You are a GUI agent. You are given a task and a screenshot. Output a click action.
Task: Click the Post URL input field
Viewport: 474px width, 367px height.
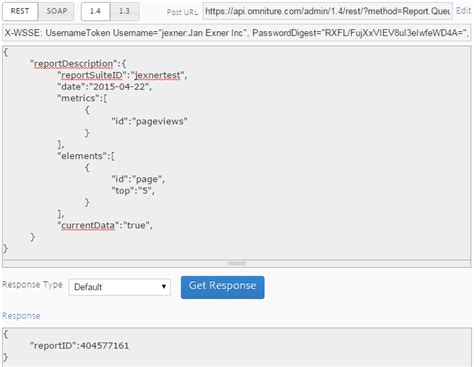327,11
